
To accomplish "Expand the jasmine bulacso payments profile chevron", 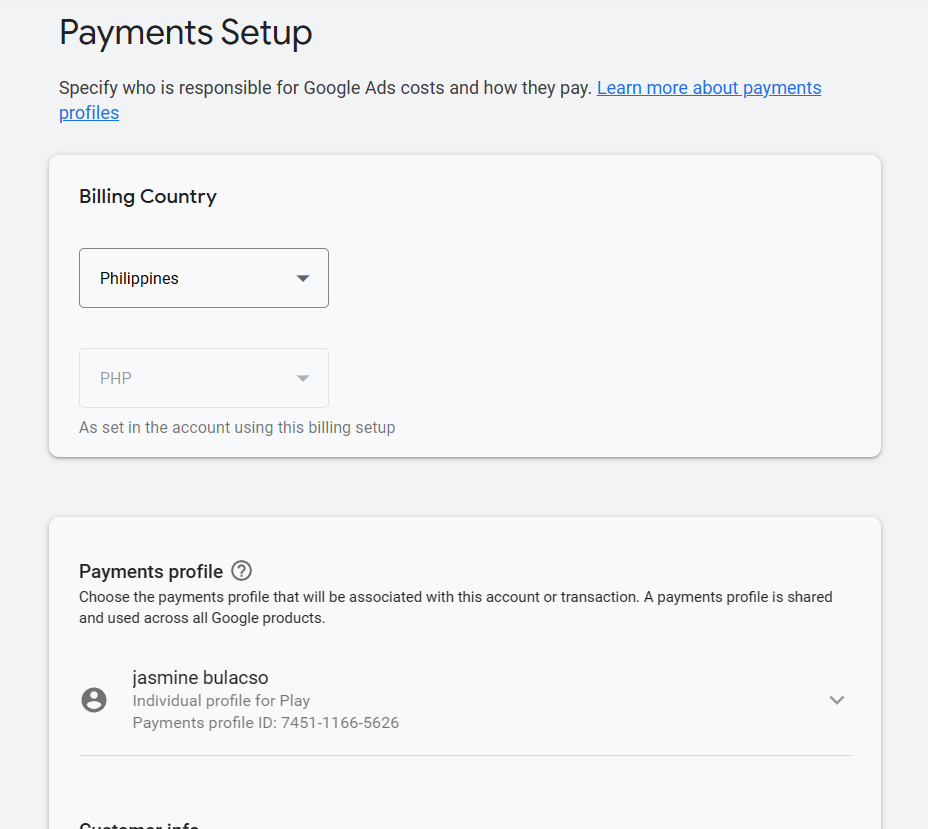I will [836, 701].
